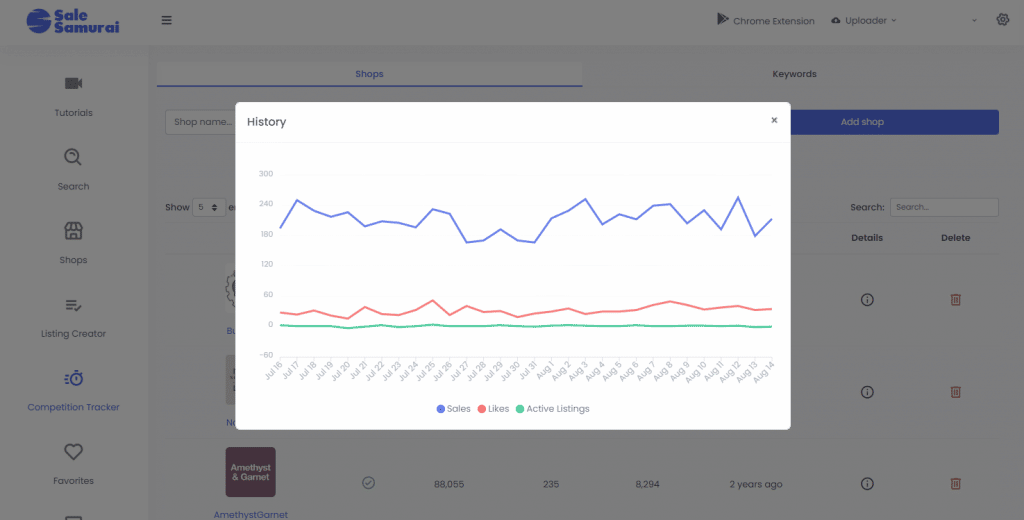Open the Tutorials video camera icon

[73, 84]
